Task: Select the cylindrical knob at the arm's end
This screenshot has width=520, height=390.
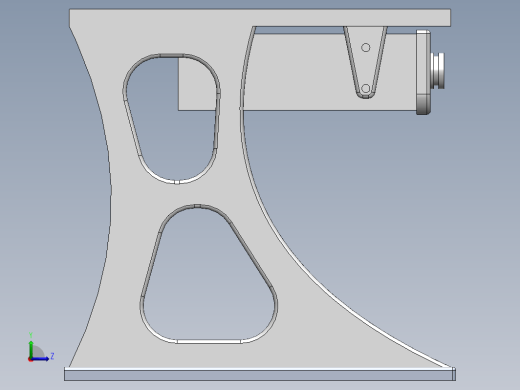Action: click(438, 71)
